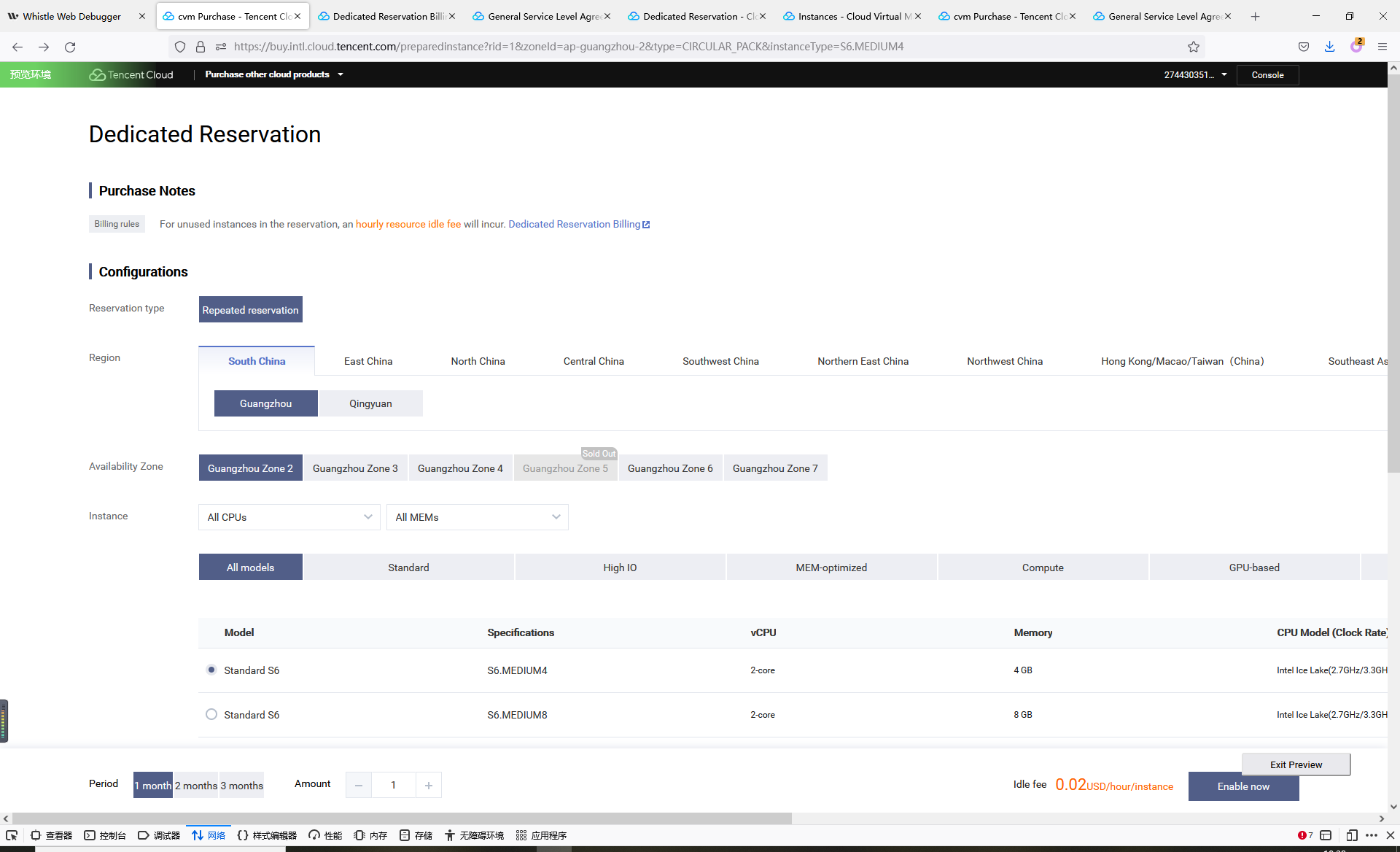This screenshot has width=1400, height=852.
Task: Expand the All MEMs dropdown
Action: (477, 517)
